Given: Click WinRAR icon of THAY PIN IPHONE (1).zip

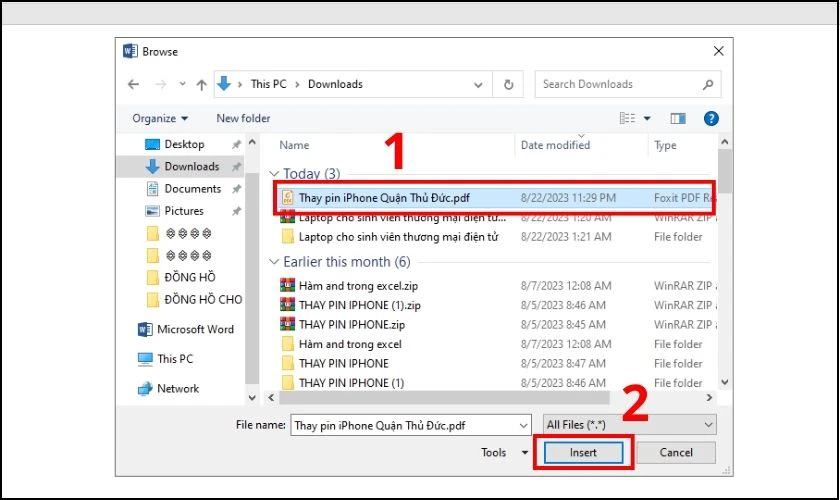Looking at the screenshot, I should pyautogui.click(x=288, y=304).
